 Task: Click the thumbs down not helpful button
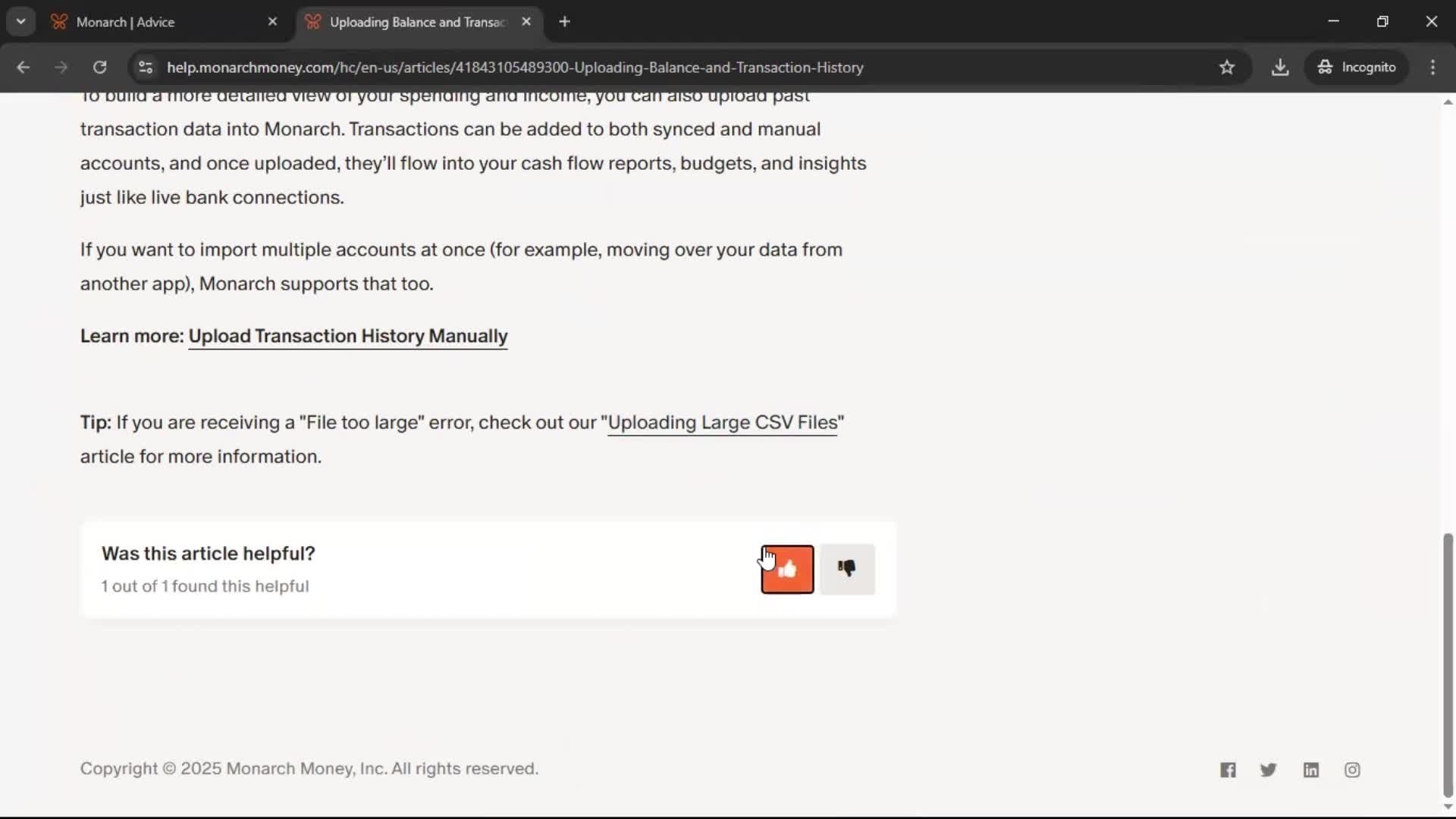click(847, 570)
